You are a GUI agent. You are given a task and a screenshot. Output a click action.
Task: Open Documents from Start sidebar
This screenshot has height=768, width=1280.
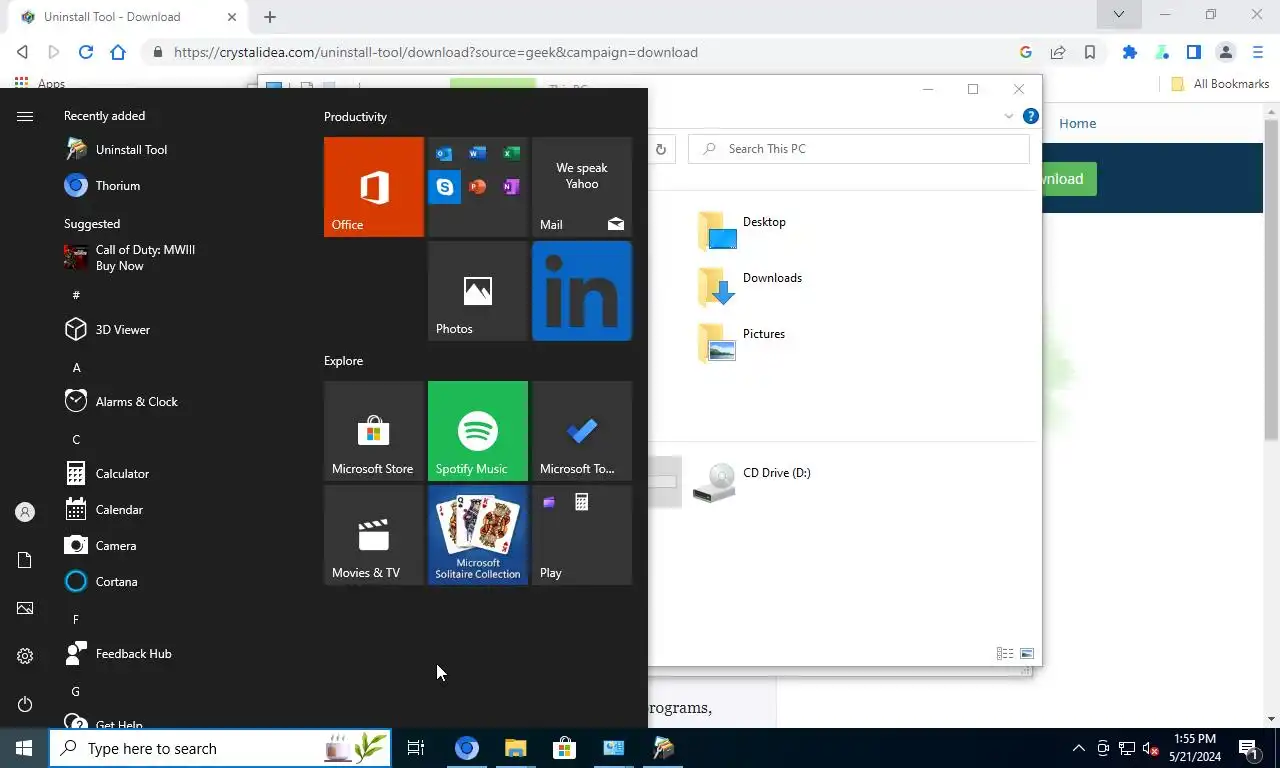coord(25,560)
